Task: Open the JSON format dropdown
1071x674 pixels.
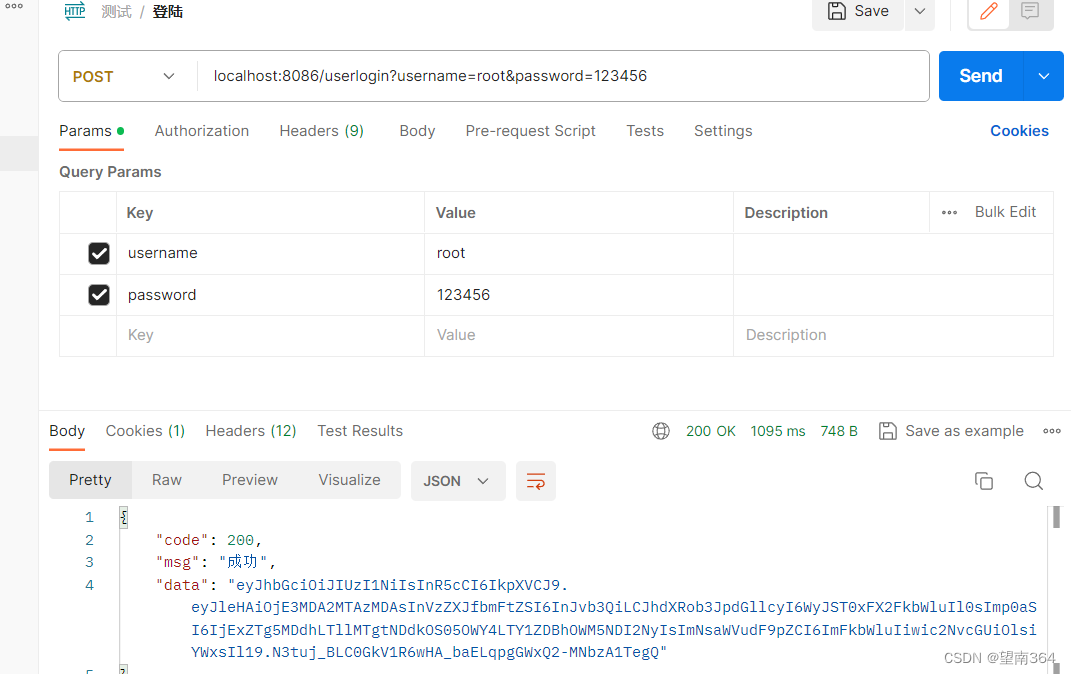Action: click(x=458, y=481)
